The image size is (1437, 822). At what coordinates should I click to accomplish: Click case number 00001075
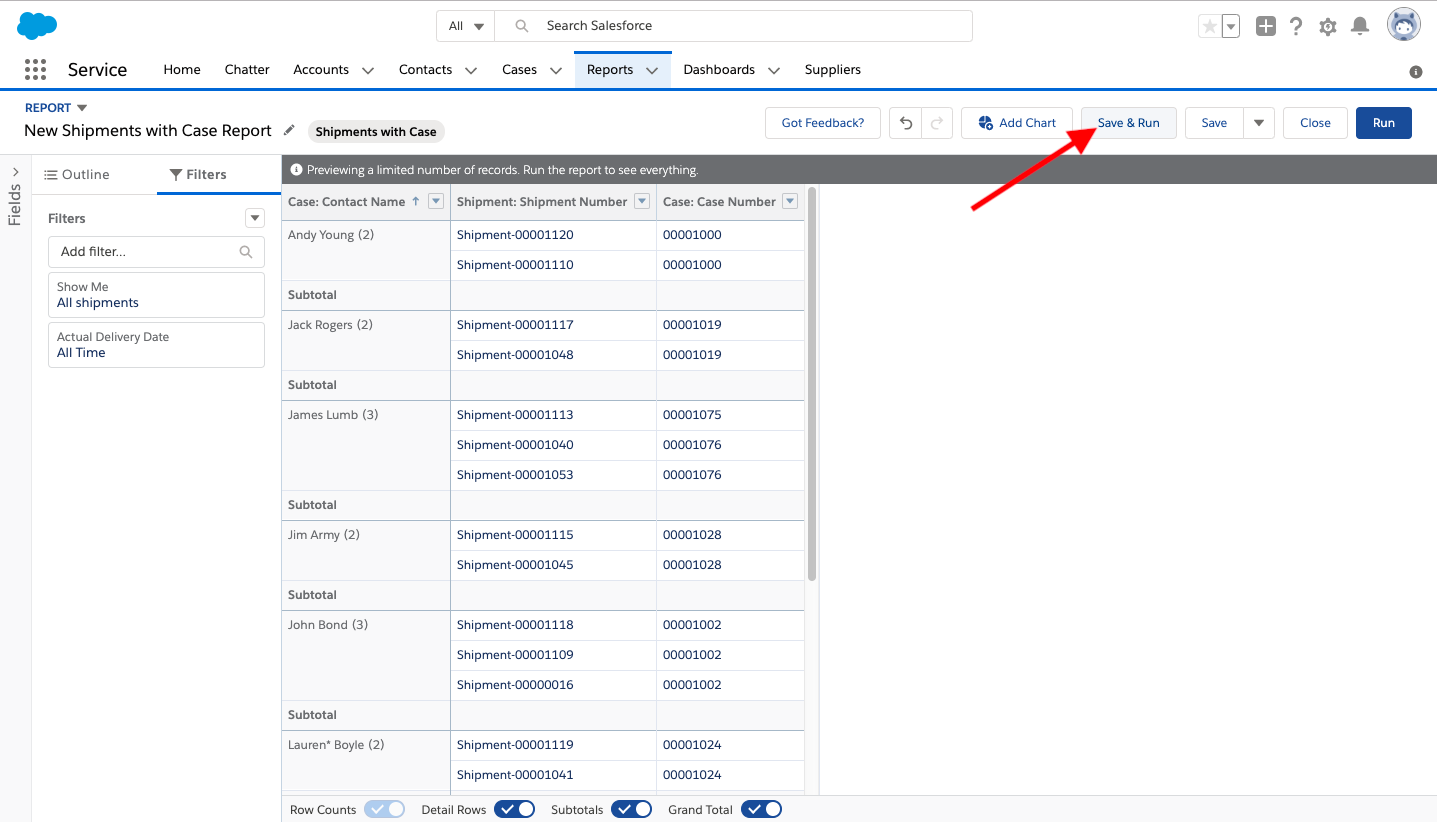click(x=692, y=415)
